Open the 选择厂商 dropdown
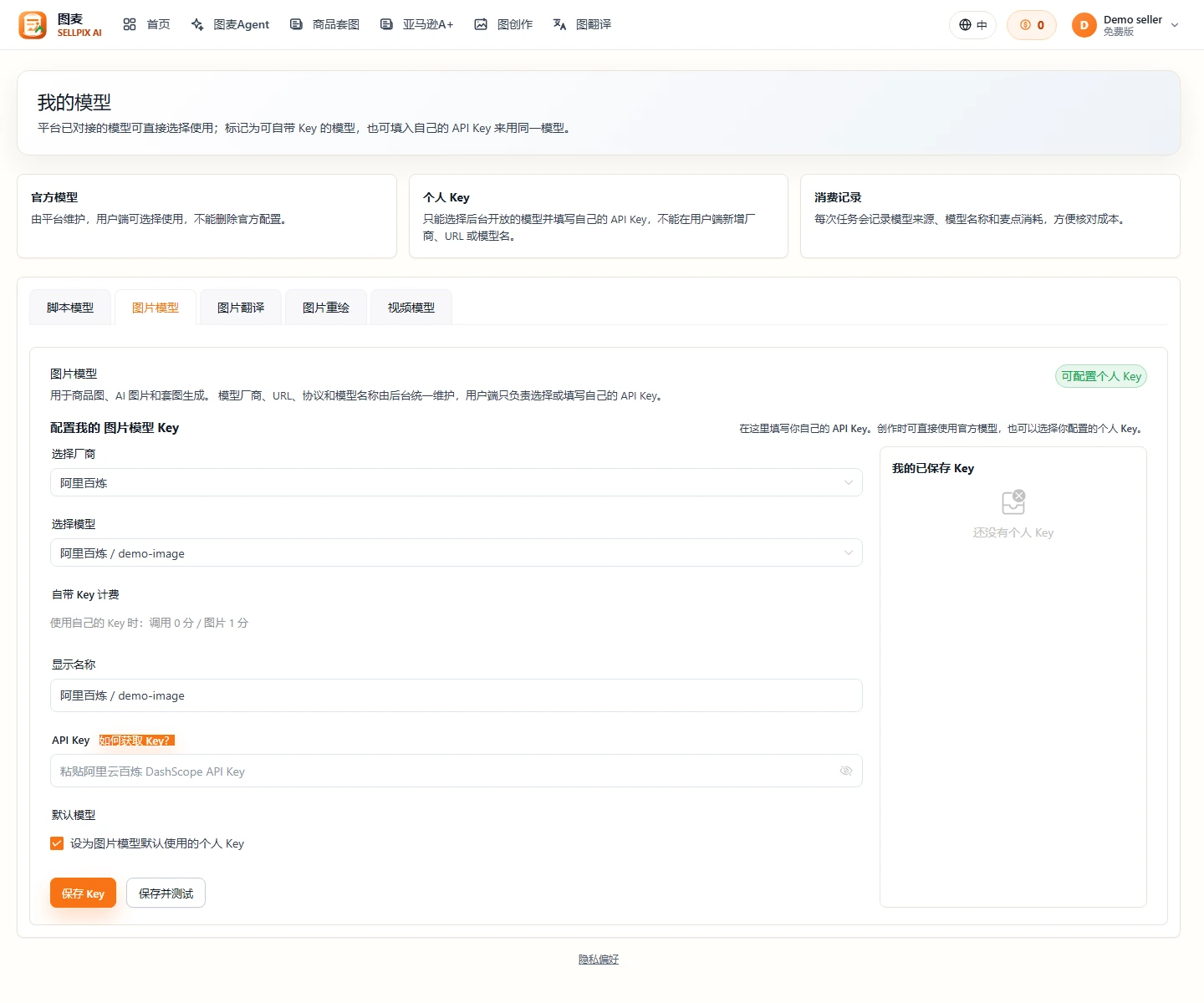This screenshot has width=1204, height=1003. pos(457,482)
